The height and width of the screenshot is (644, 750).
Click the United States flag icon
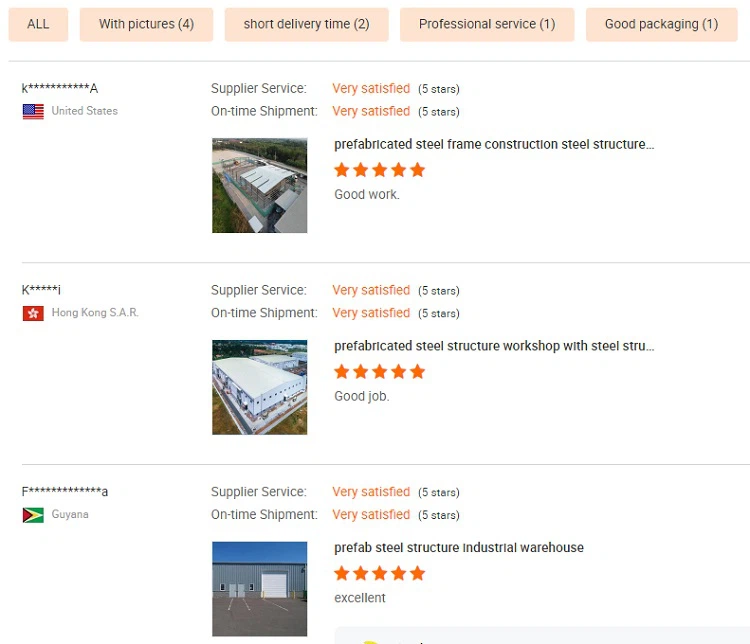tap(33, 111)
